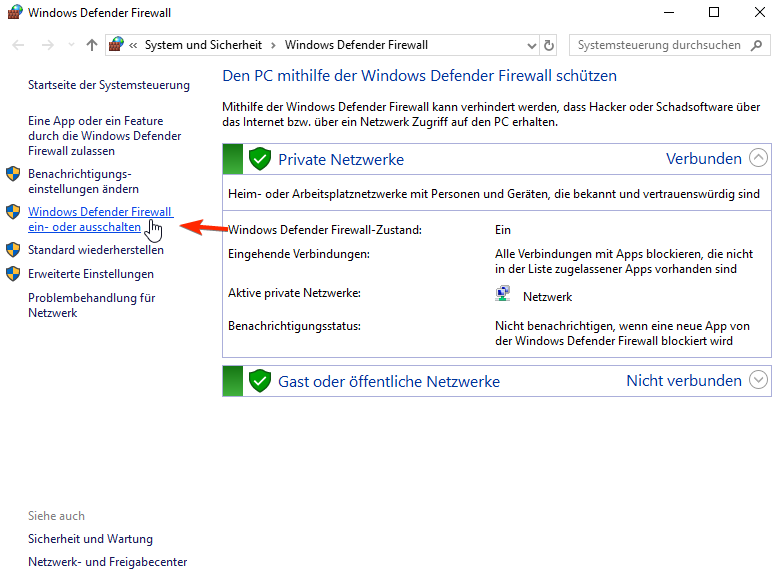Click the Gast oder öffentliche Netzwerke heading

[389, 382]
